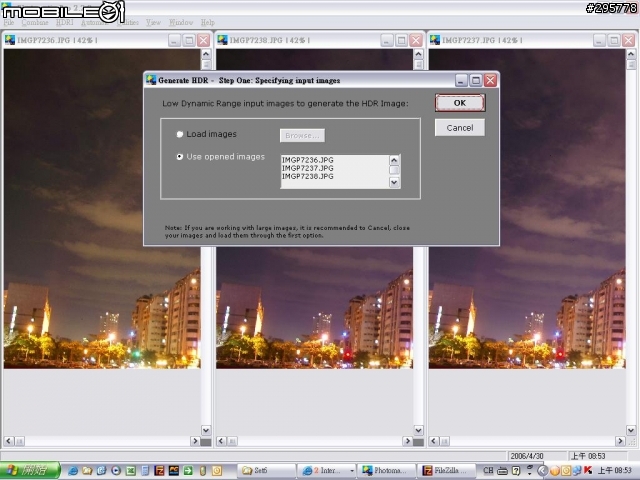Open the Window menu

181,22
